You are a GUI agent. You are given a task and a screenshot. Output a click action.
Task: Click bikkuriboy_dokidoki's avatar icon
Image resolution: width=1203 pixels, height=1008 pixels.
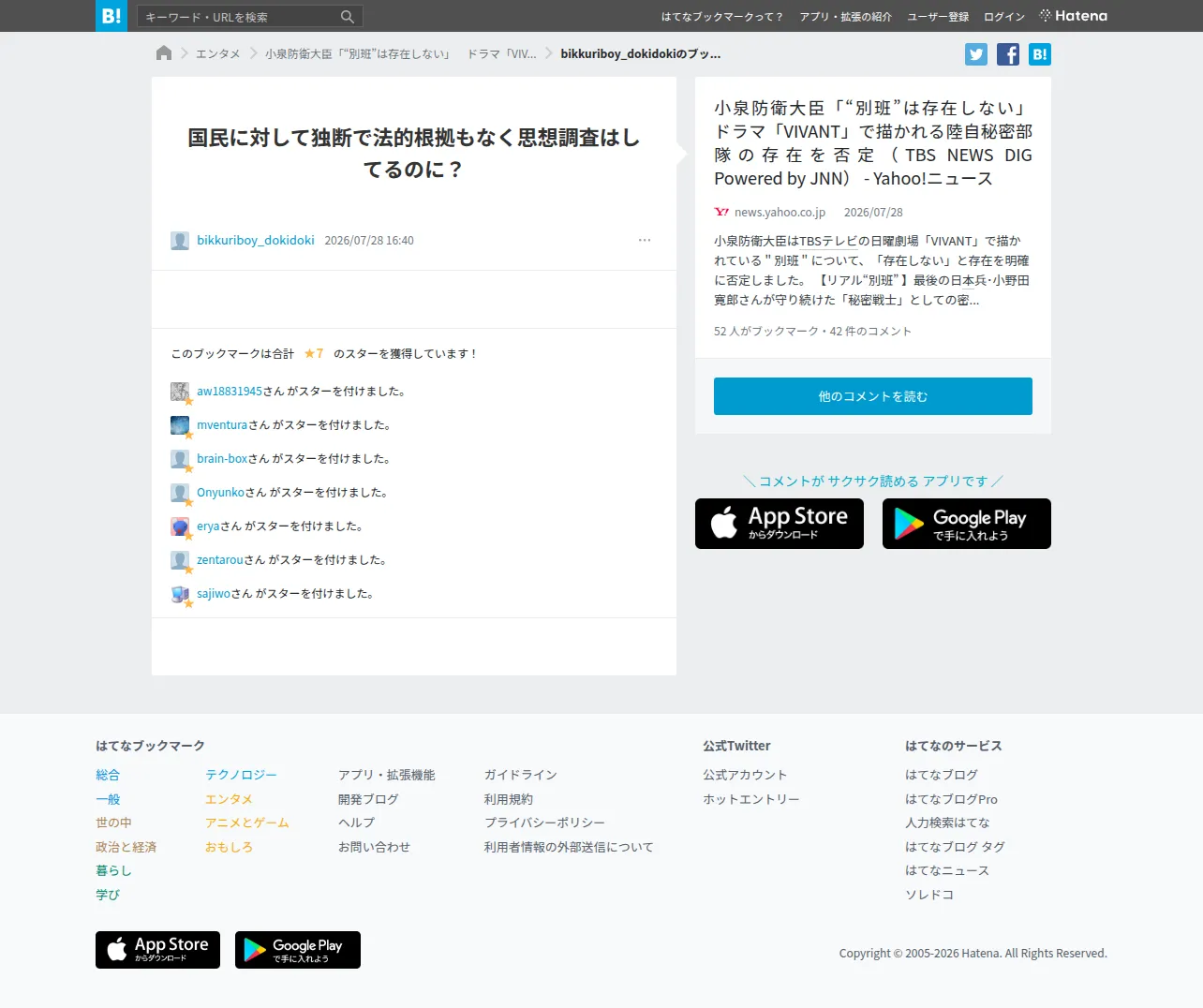pos(180,241)
